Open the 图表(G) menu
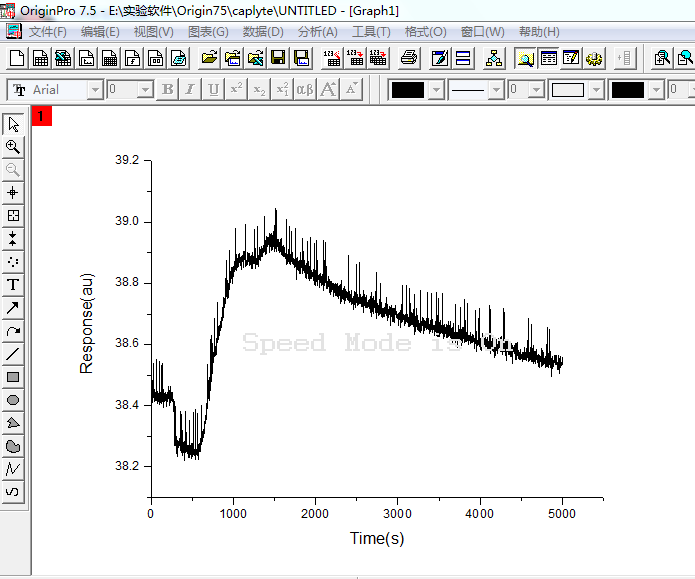 pyautogui.click(x=208, y=32)
